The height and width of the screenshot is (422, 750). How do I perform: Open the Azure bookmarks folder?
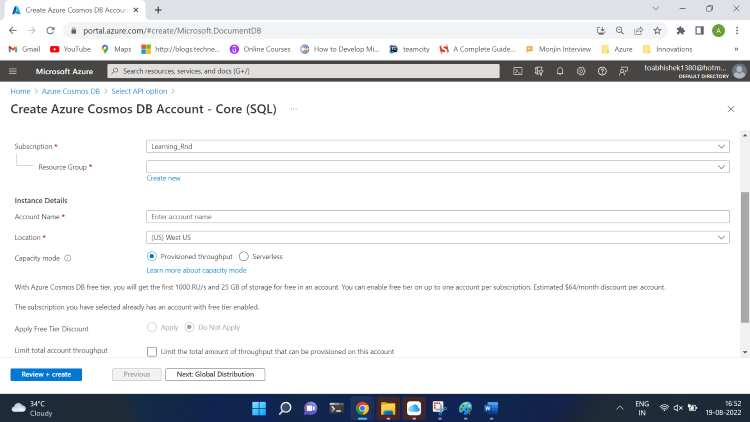[x=617, y=49]
